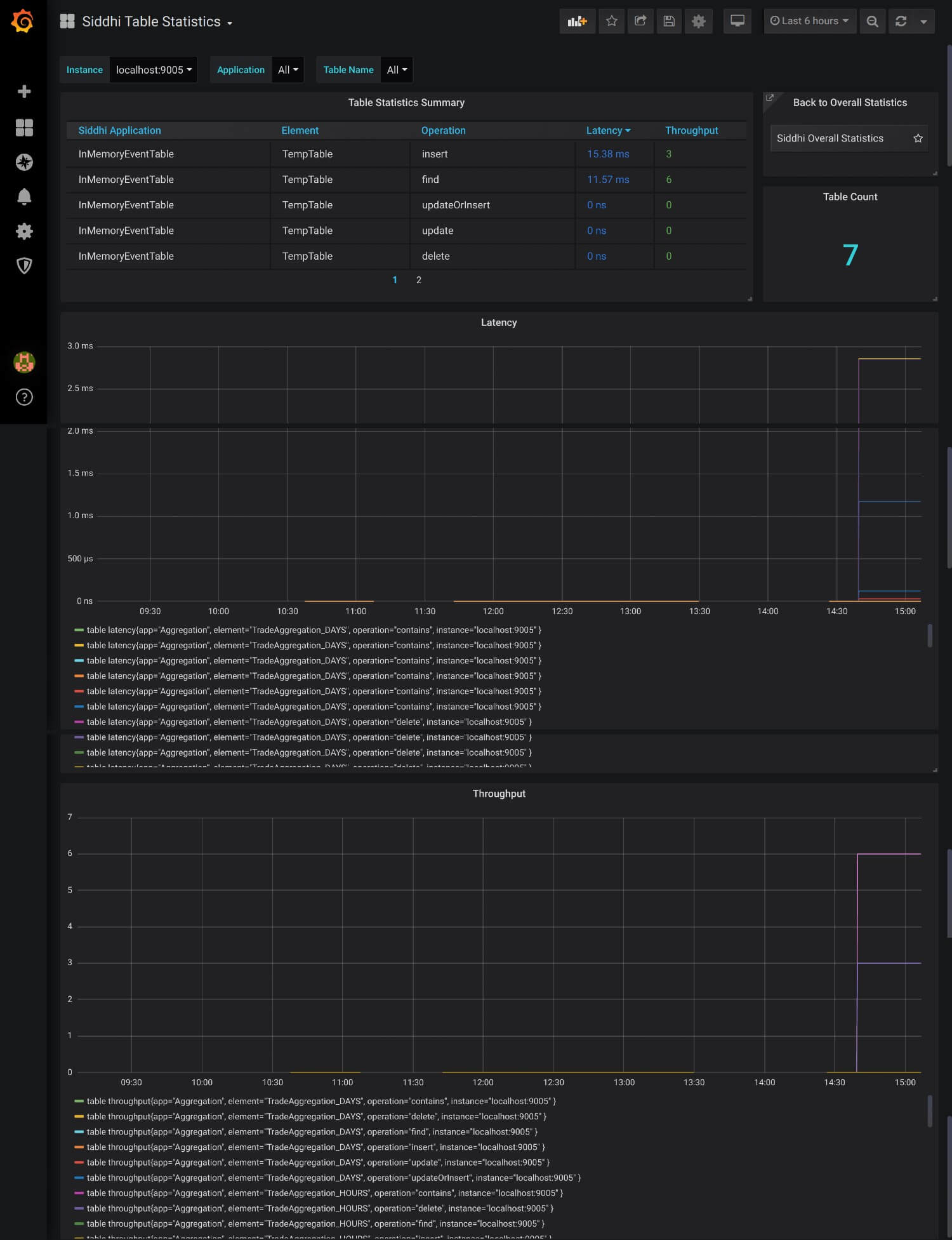Open the Grafana home logo
Image resolution: width=952 pixels, height=1240 pixels.
[x=23, y=21]
